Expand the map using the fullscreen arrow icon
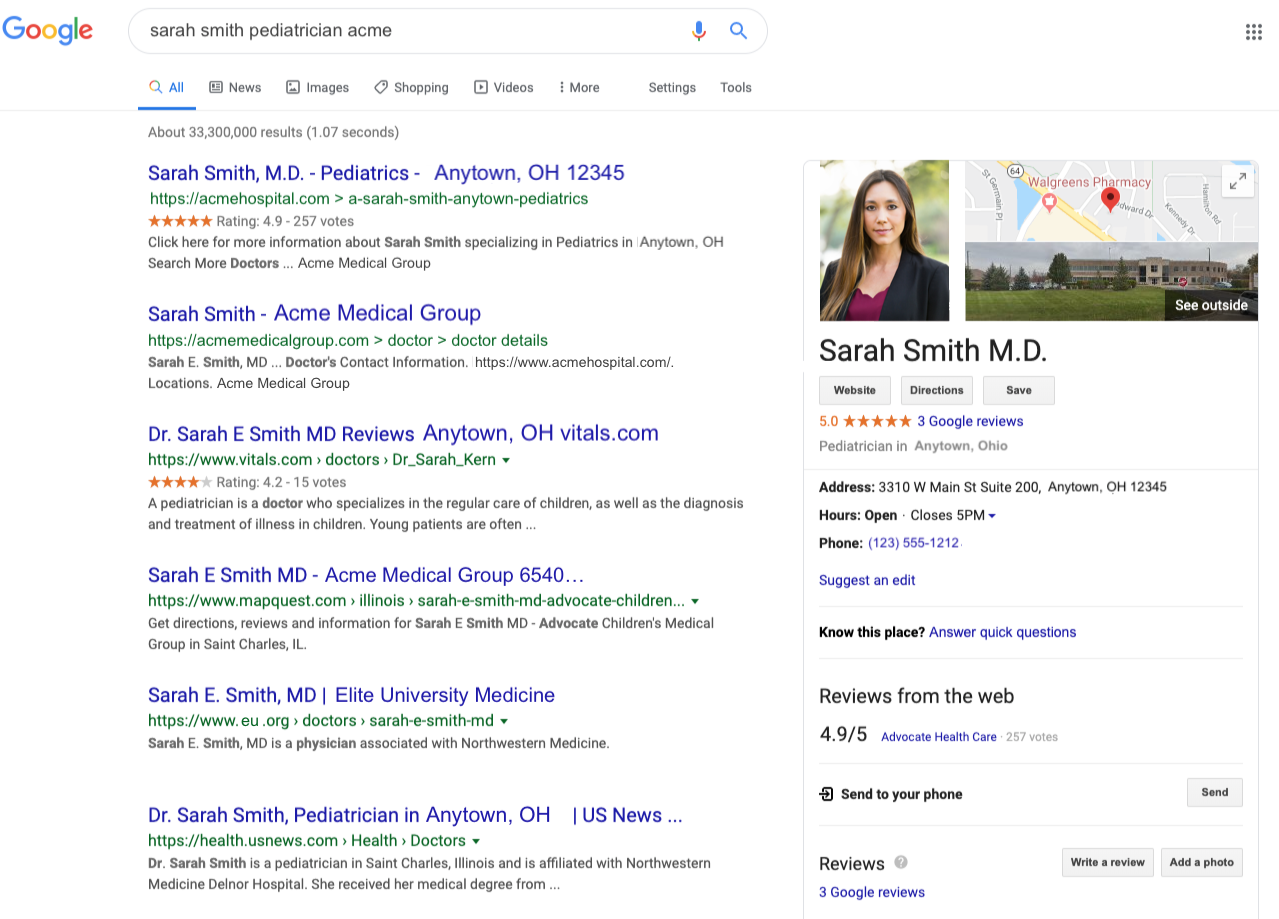1279x919 pixels. pos(1238,182)
